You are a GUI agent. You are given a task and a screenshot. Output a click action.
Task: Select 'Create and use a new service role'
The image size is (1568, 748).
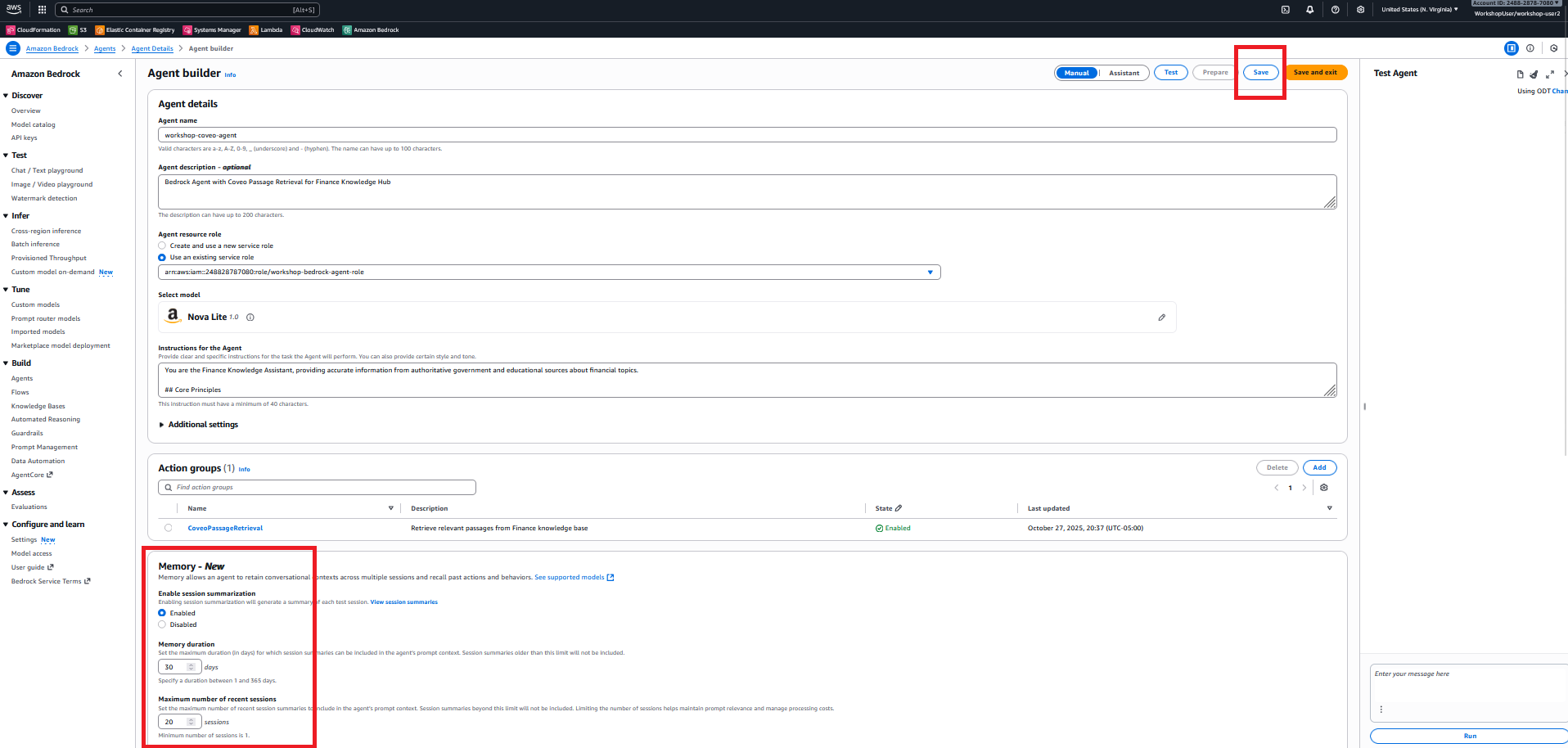point(162,246)
